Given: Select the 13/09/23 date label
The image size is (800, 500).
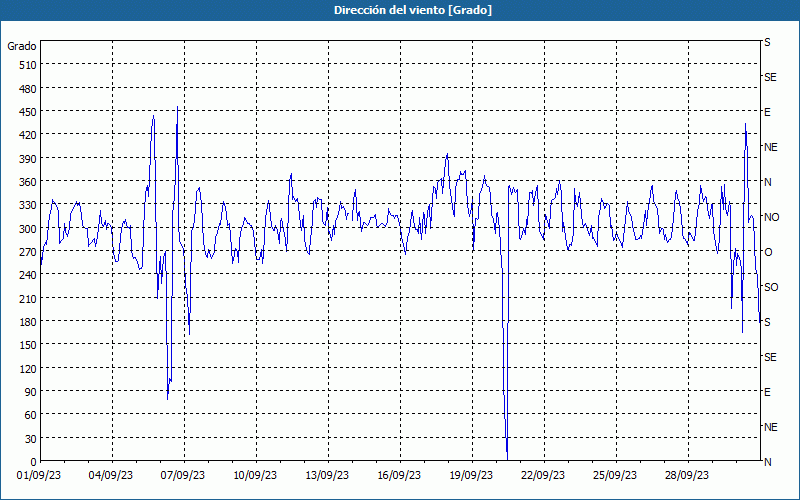Looking at the screenshot, I should pos(327,476).
